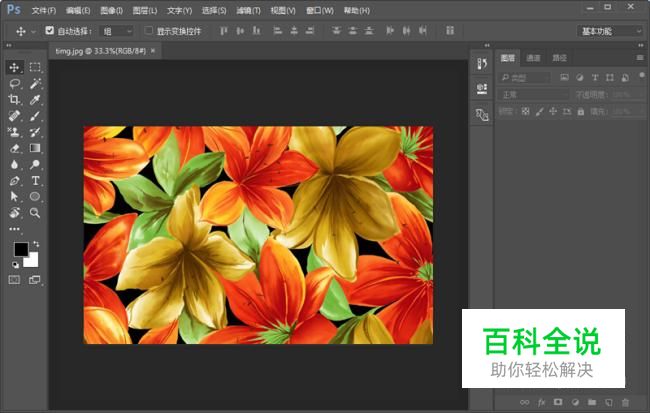Toggle the 自动选择 checkbox
This screenshot has width=650, height=413.
50,31
